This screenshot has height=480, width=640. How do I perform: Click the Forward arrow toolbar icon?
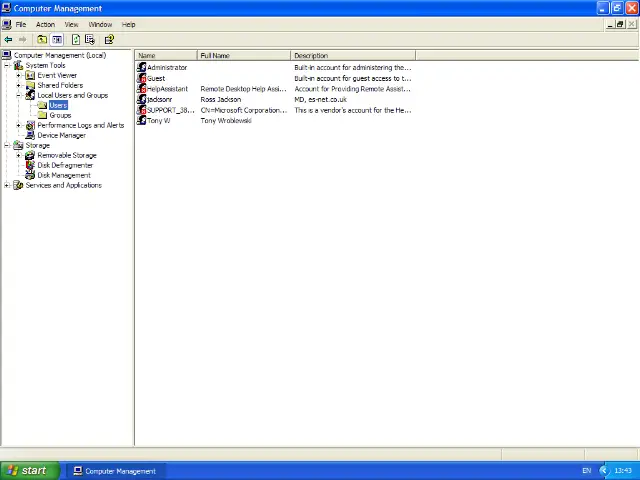pyautogui.click(x=22, y=40)
